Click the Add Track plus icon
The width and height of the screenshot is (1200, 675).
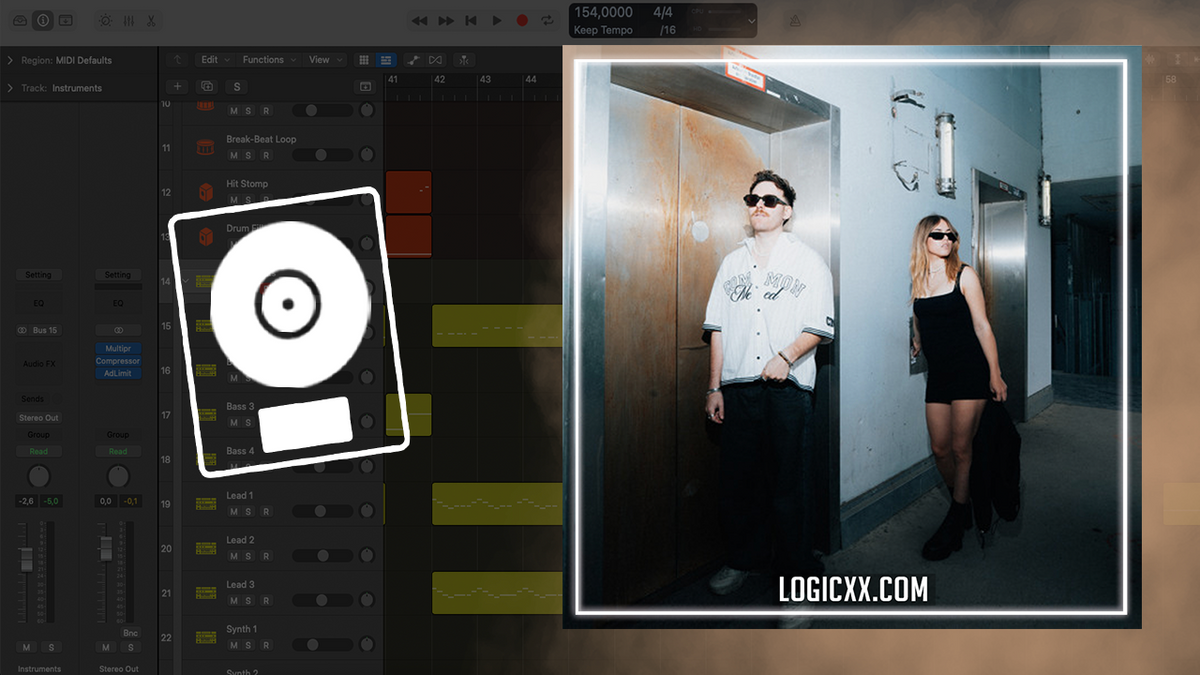click(177, 87)
